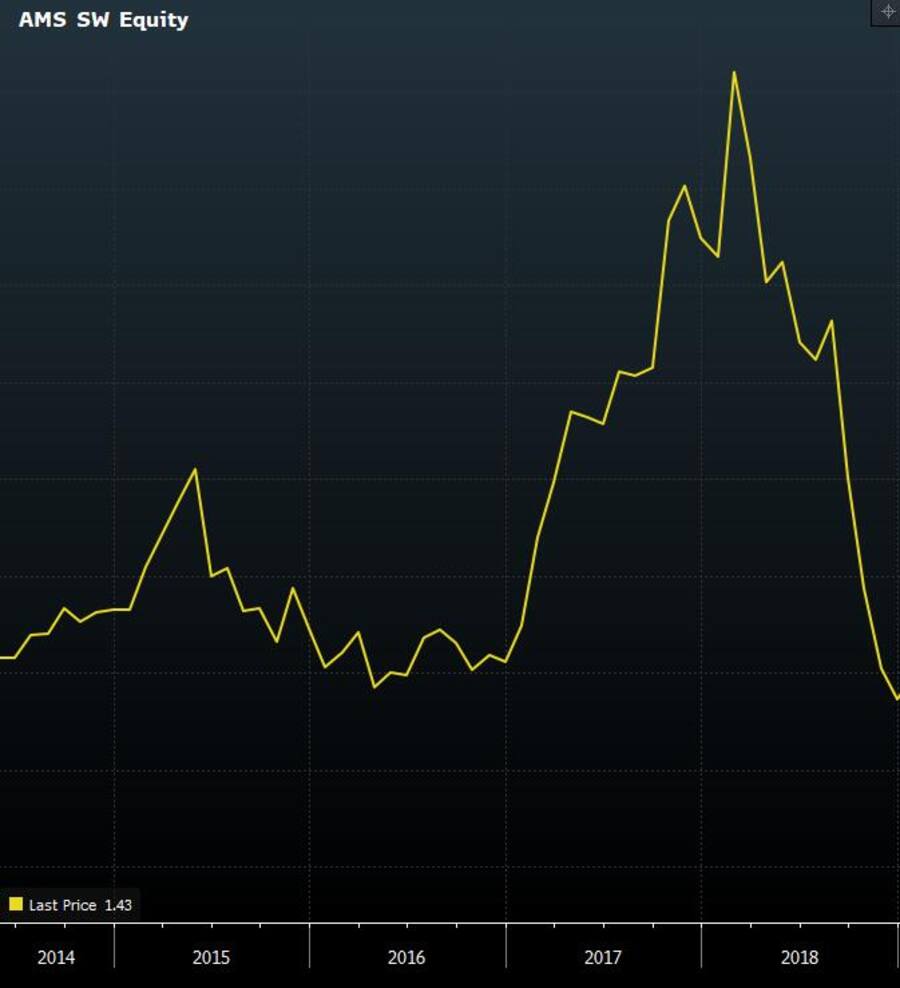Click the 1.43 value in the legend
The image size is (900, 988).
tap(118, 905)
